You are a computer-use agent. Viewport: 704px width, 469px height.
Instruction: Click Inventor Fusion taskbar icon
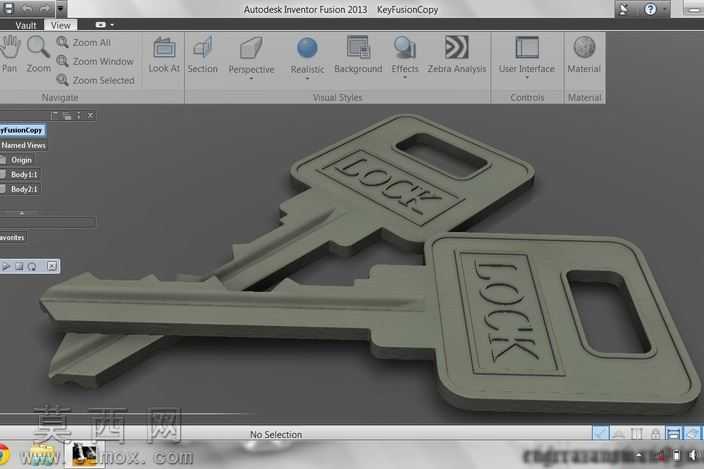click(x=85, y=454)
